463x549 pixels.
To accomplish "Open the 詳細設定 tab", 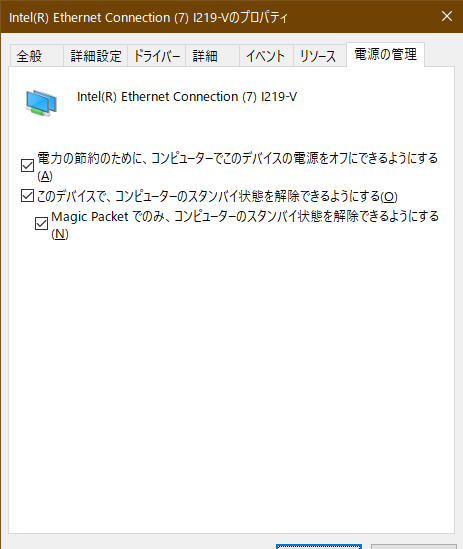I will point(96,56).
